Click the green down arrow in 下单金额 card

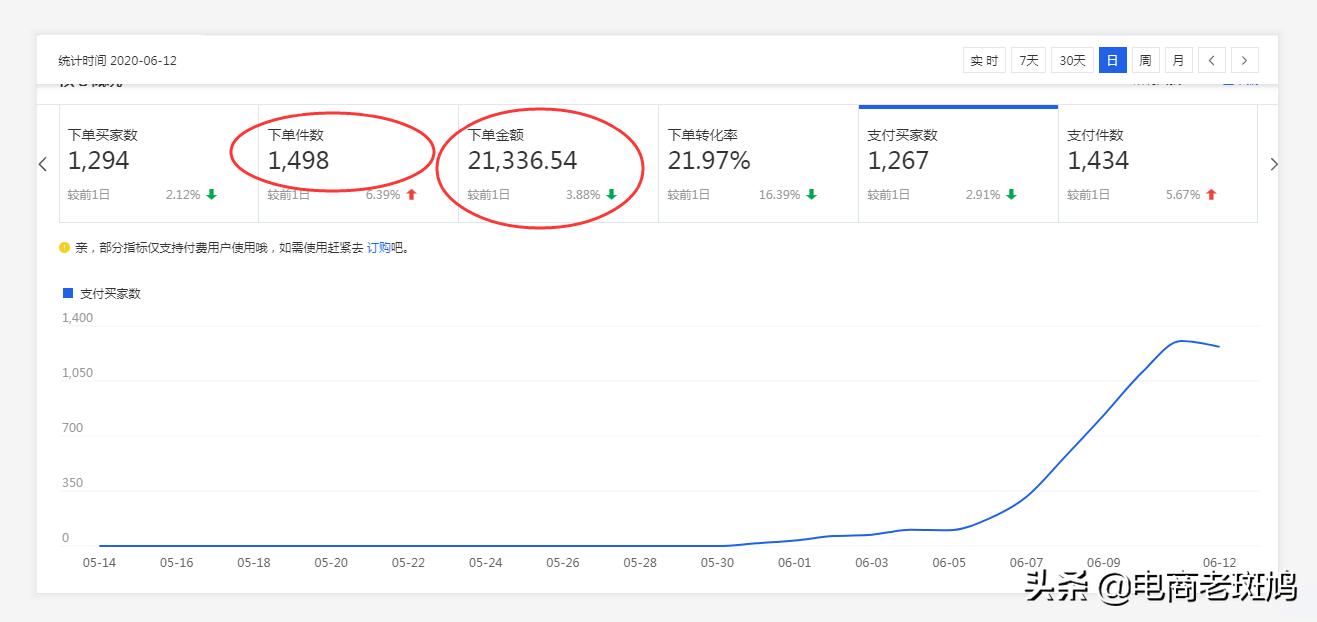(611, 195)
